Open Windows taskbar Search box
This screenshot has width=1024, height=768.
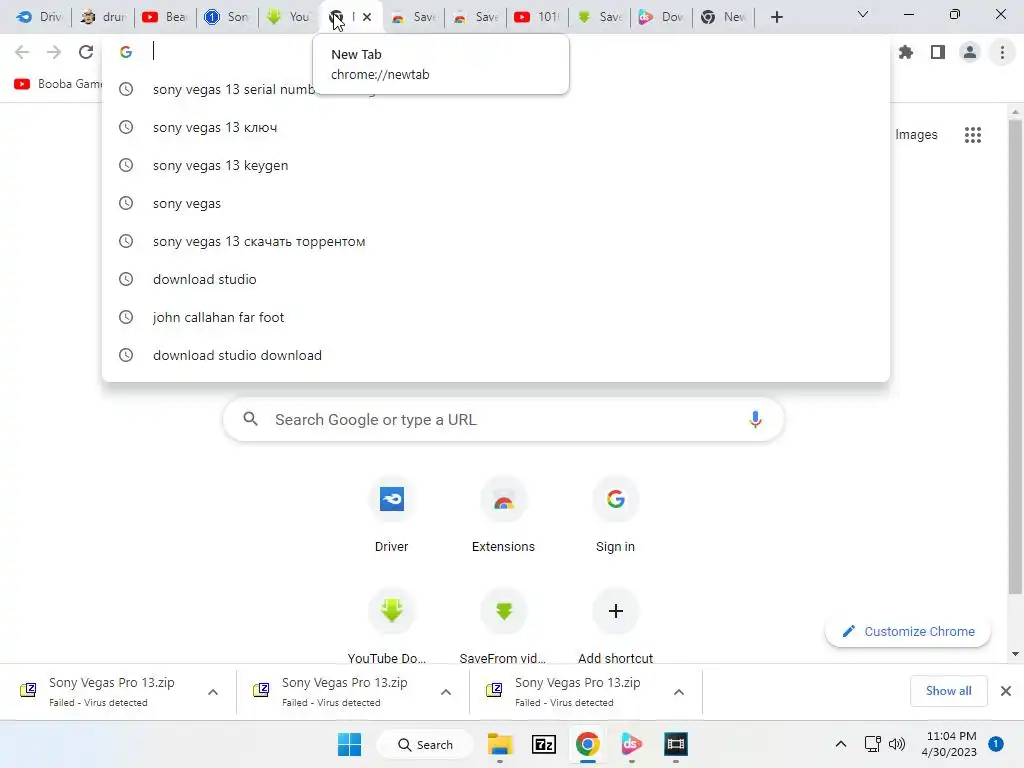pos(424,744)
